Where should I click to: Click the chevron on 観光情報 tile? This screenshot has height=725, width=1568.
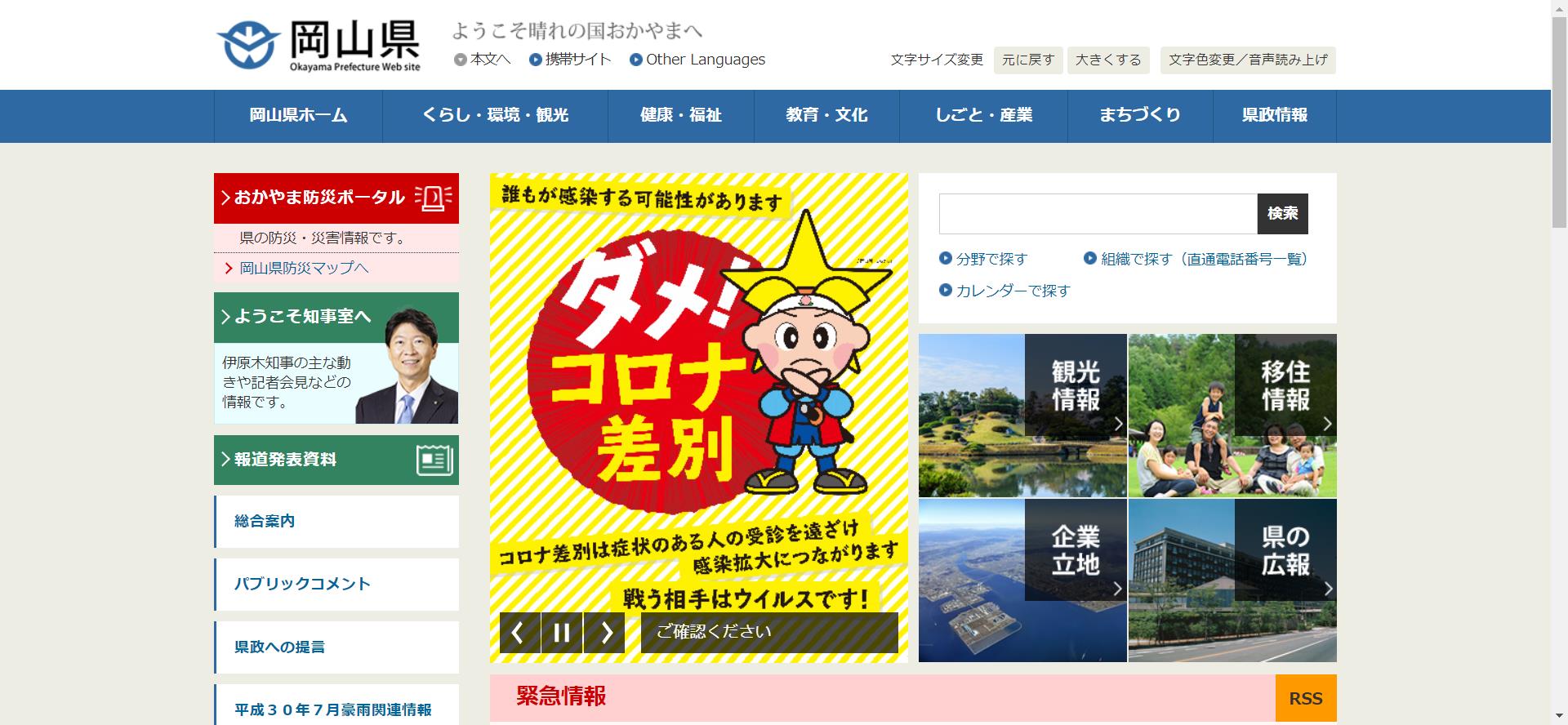[x=1118, y=424]
